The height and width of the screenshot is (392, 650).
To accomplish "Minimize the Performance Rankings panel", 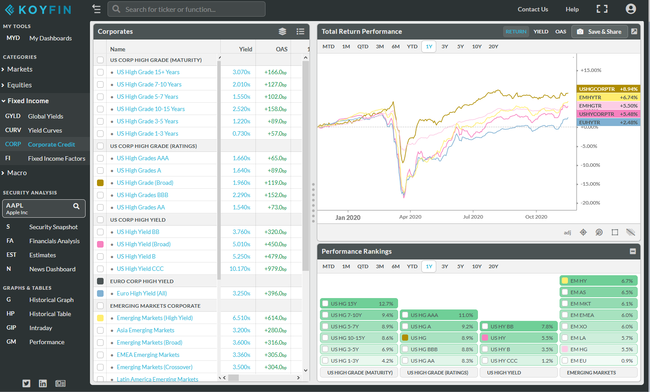I will click(x=633, y=251).
